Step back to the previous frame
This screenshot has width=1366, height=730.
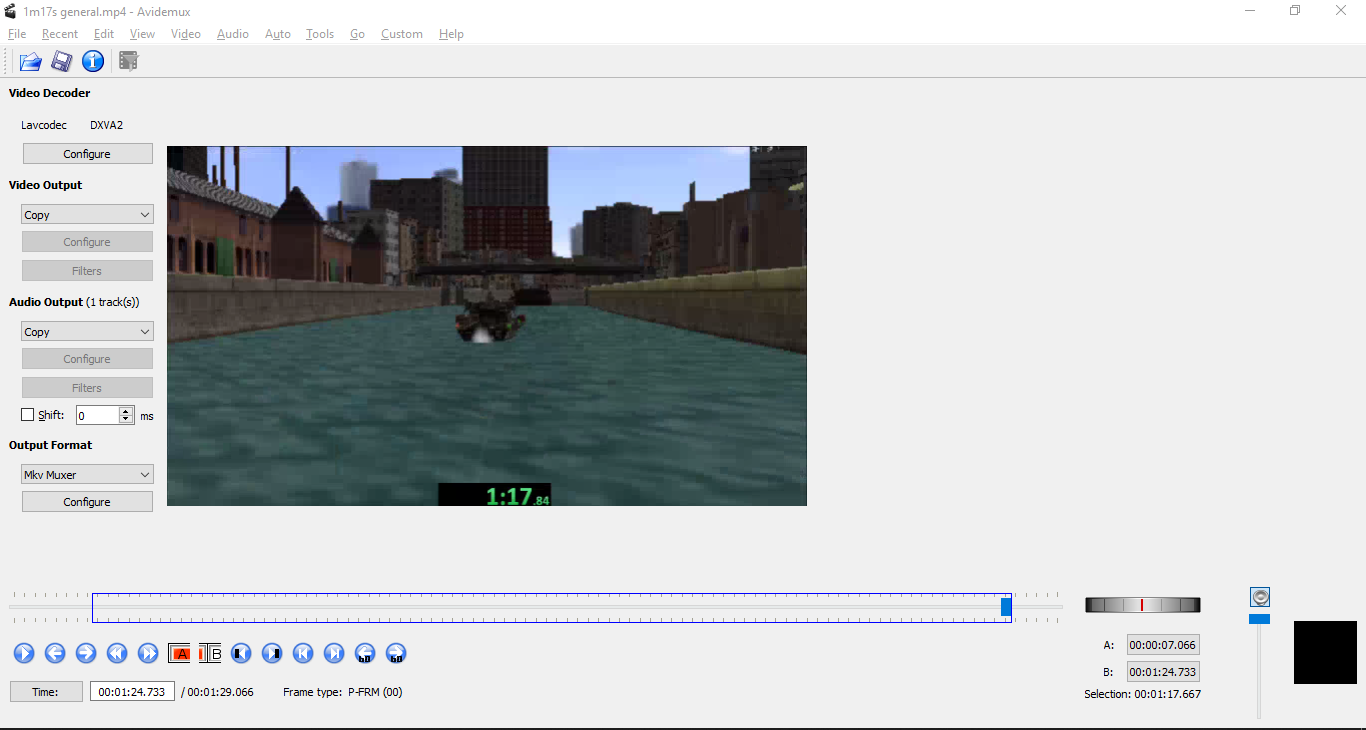click(55, 653)
